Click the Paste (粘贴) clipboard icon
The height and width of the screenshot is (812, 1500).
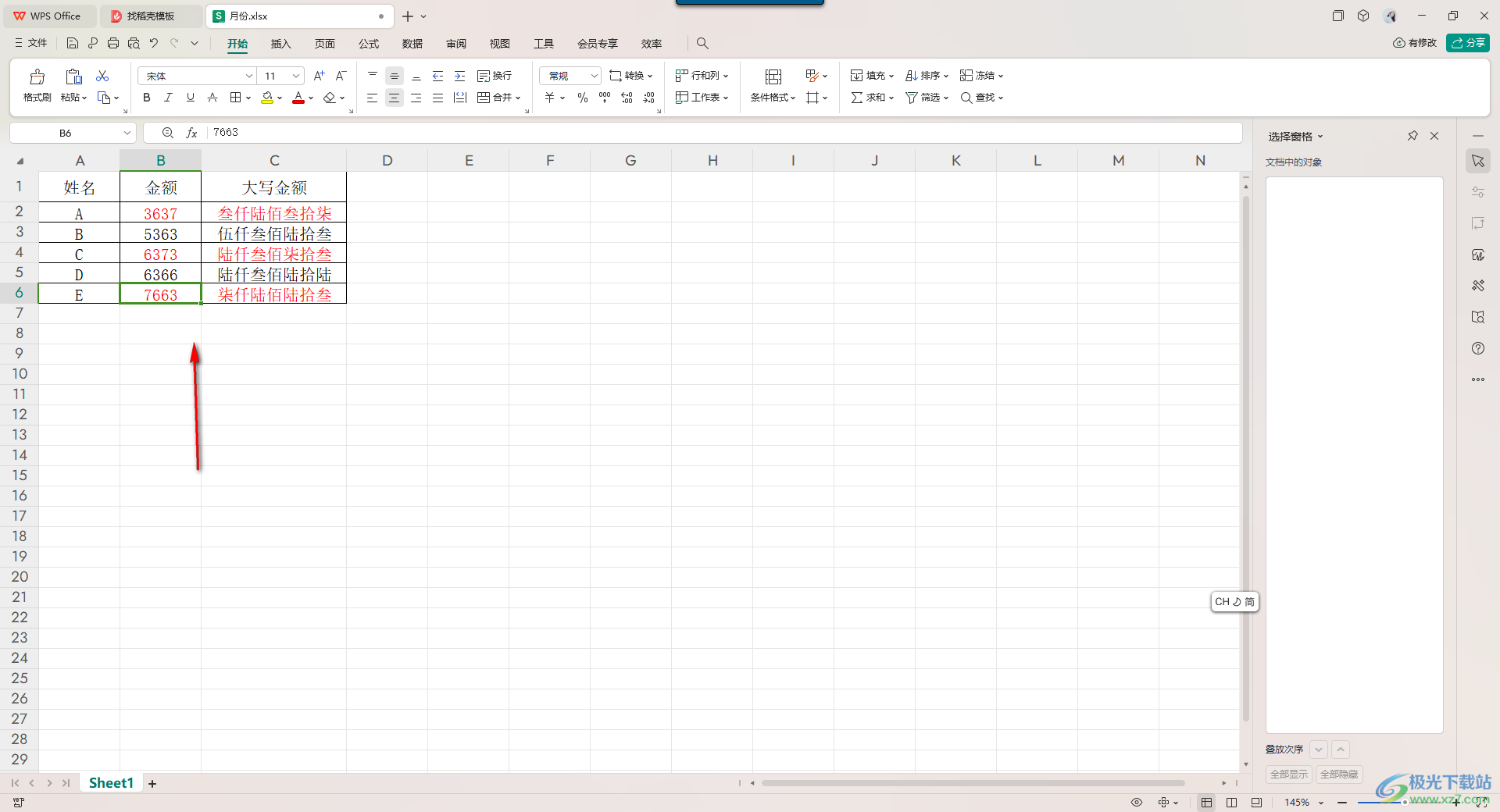coord(73,77)
